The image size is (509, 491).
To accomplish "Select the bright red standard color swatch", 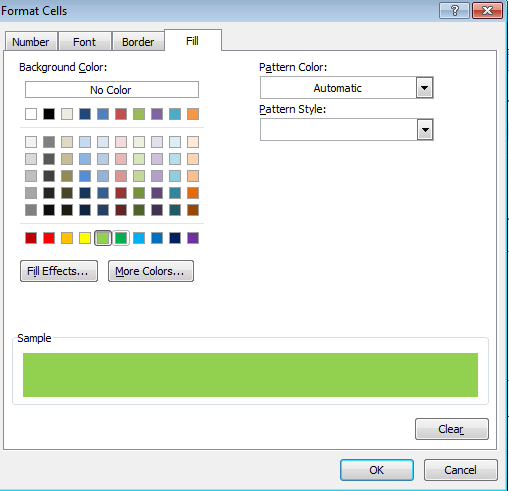I will (49, 238).
